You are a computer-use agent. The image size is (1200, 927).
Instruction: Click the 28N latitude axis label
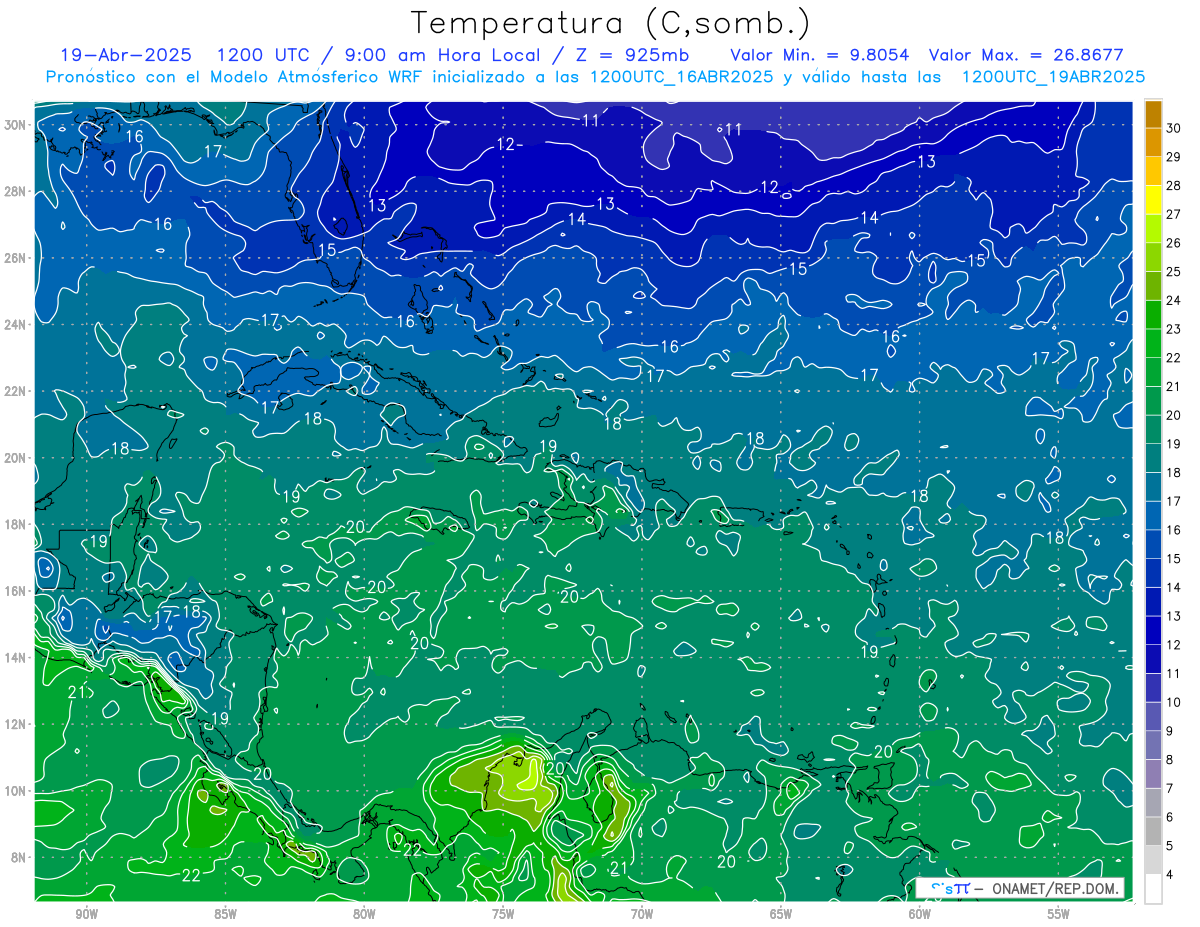tap(16, 191)
